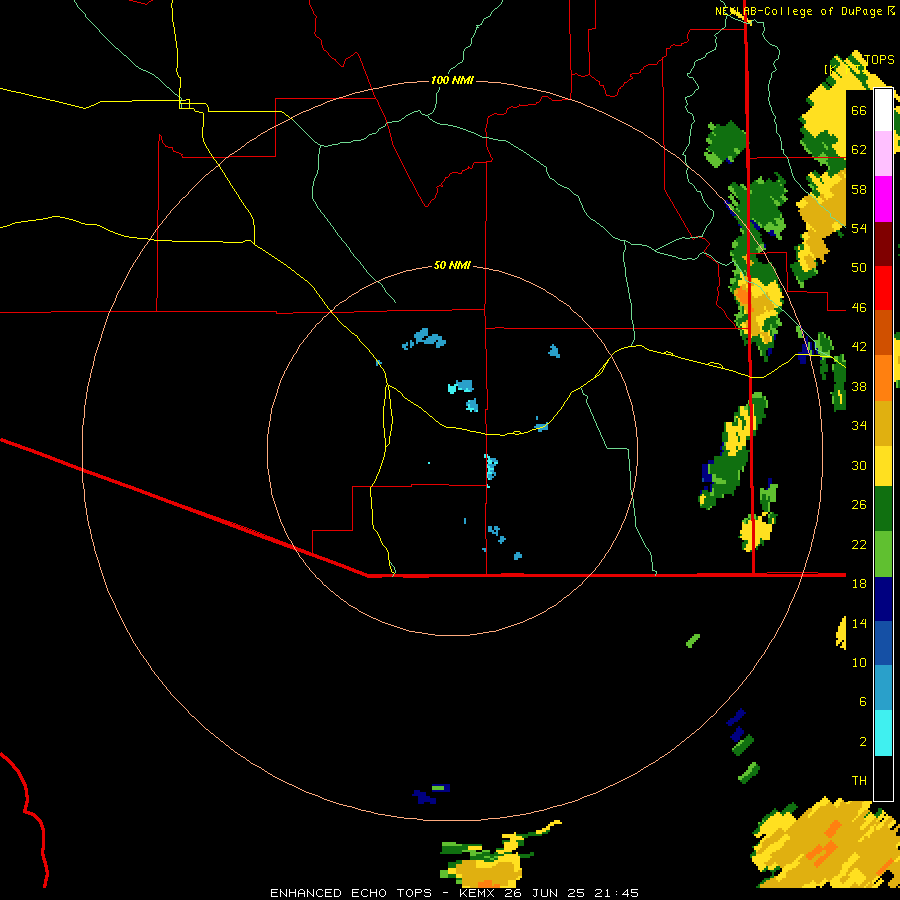This screenshot has height=900, width=900.
Task: Click the yellow legend swatch beside 30
Action: (x=883, y=465)
